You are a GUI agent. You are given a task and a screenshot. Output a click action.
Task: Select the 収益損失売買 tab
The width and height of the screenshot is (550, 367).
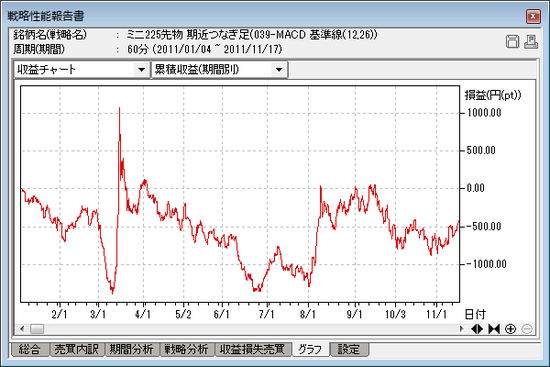[253, 349]
